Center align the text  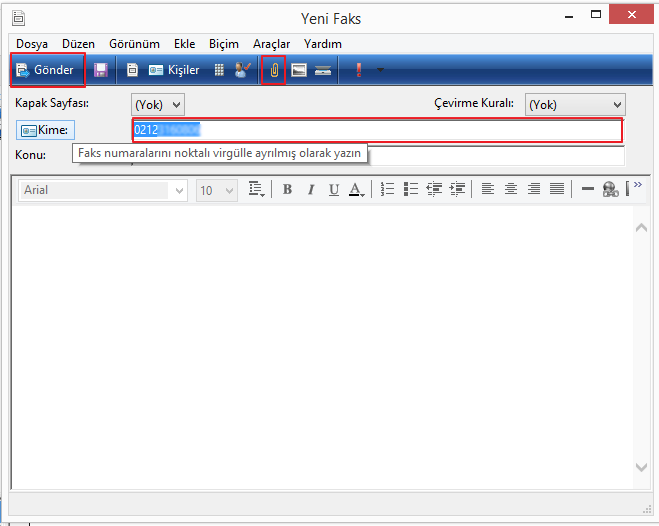[x=511, y=189]
